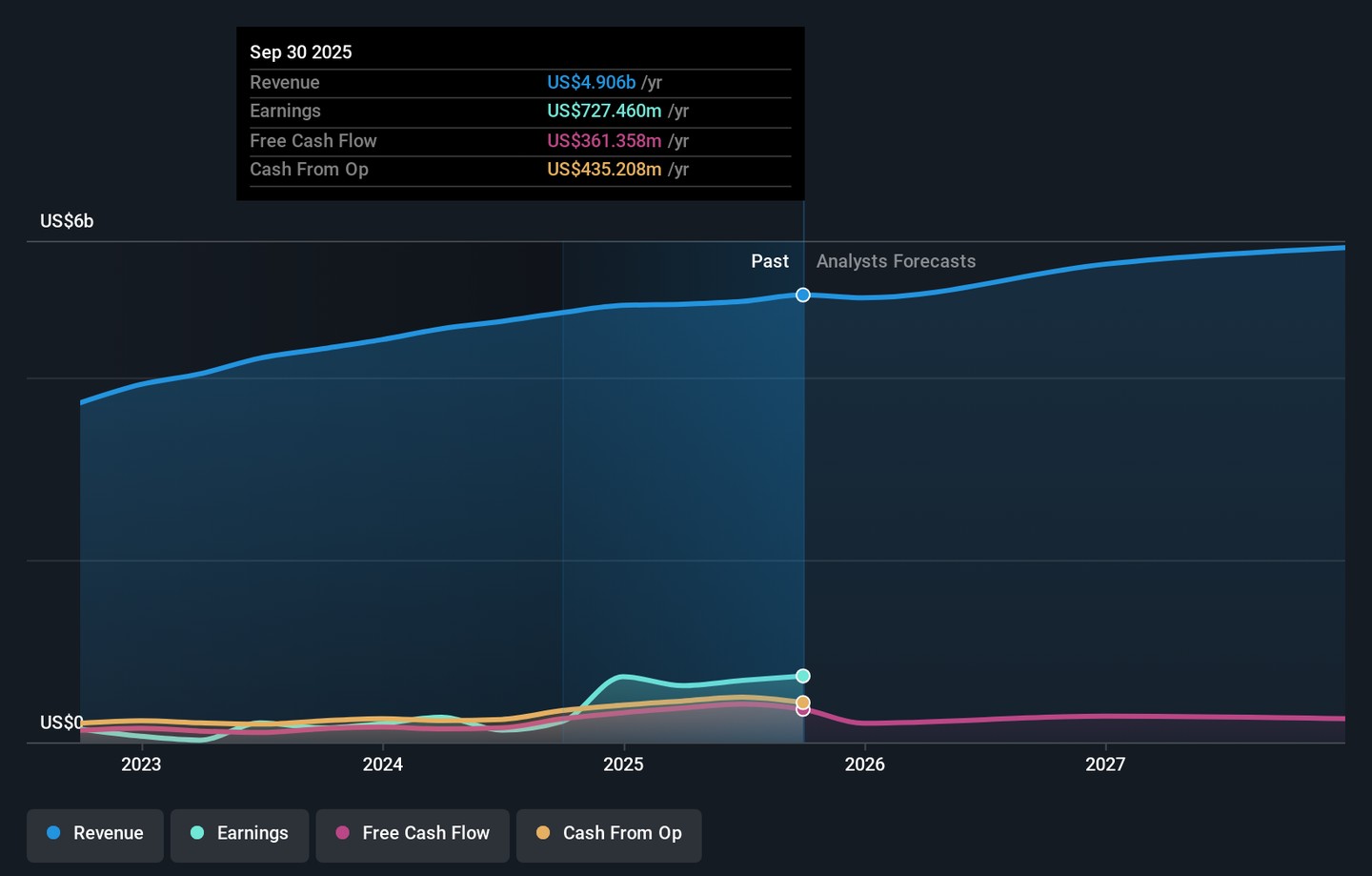1372x876 pixels.
Task: Toggle the Cash From Op legend button
Action: click(x=609, y=834)
